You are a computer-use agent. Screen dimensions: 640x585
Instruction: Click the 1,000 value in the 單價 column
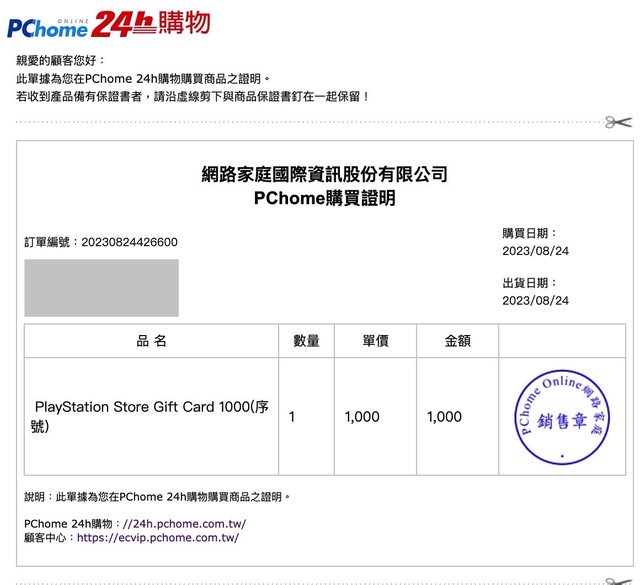[x=362, y=416]
